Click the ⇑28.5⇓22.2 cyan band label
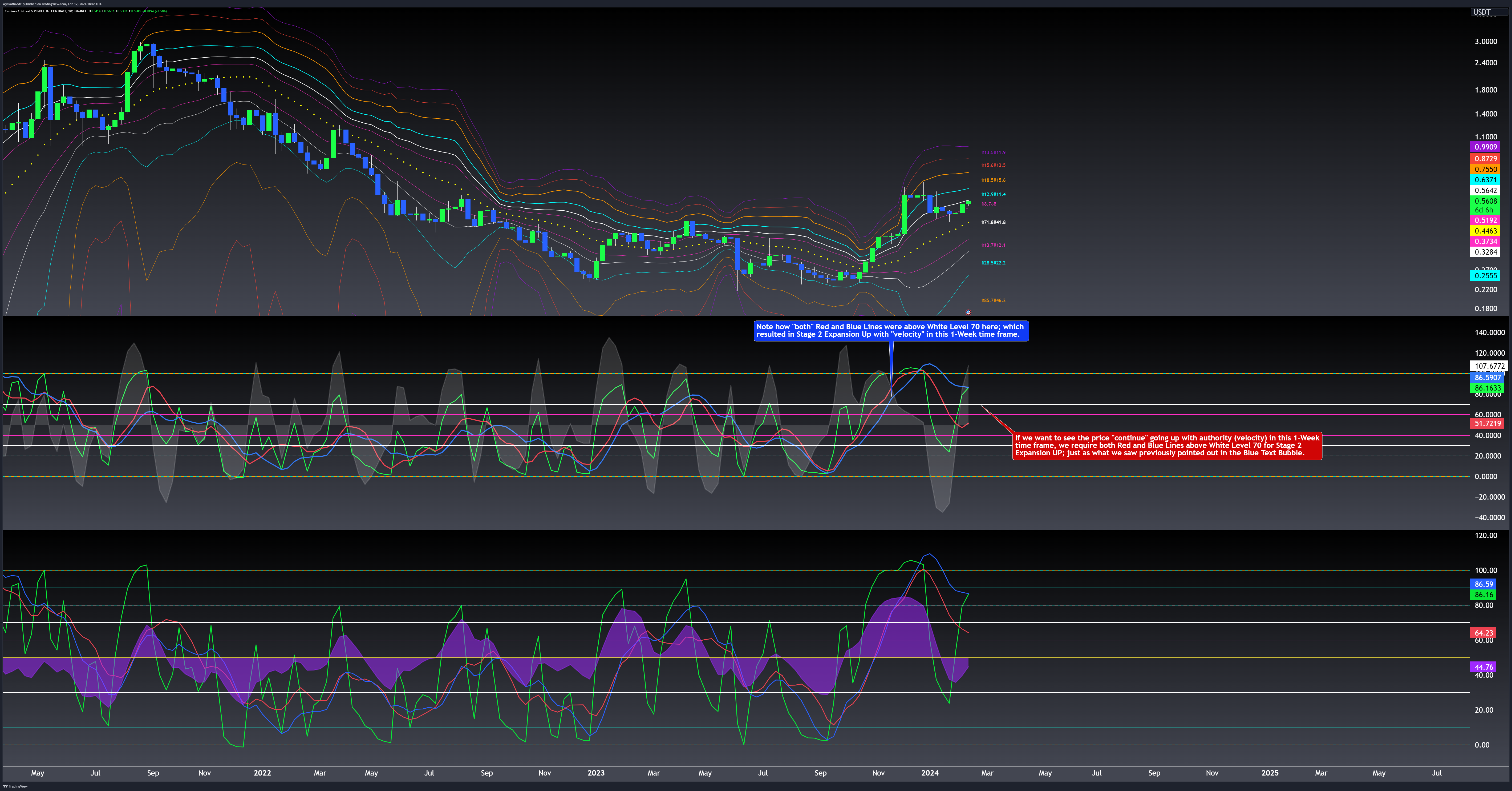Image resolution: width=1512 pixels, height=791 pixels. tap(993, 263)
